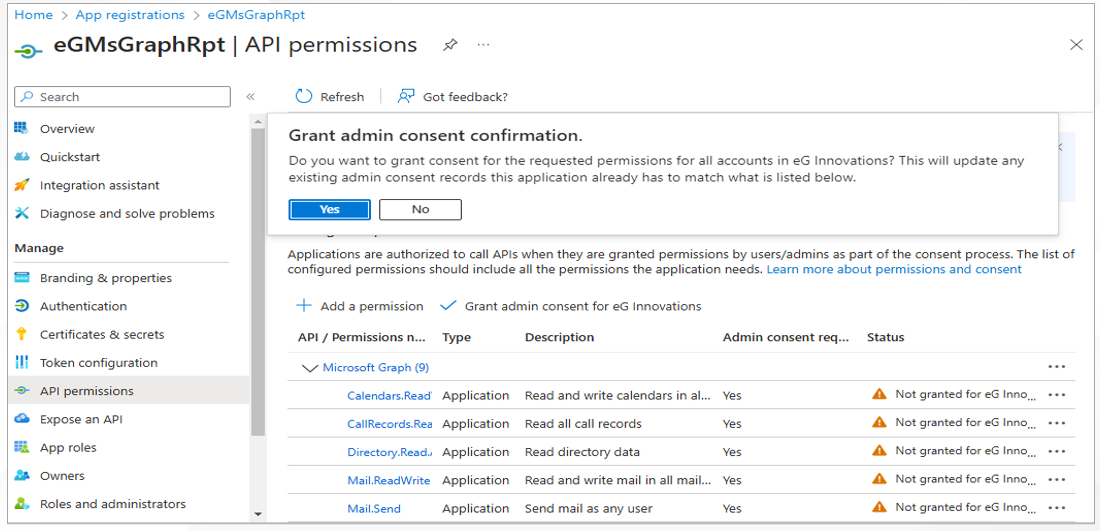This screenshot has height=531, width=1100.
Task: Click the sidebar scroll up arrow
Action: point(257,121)
